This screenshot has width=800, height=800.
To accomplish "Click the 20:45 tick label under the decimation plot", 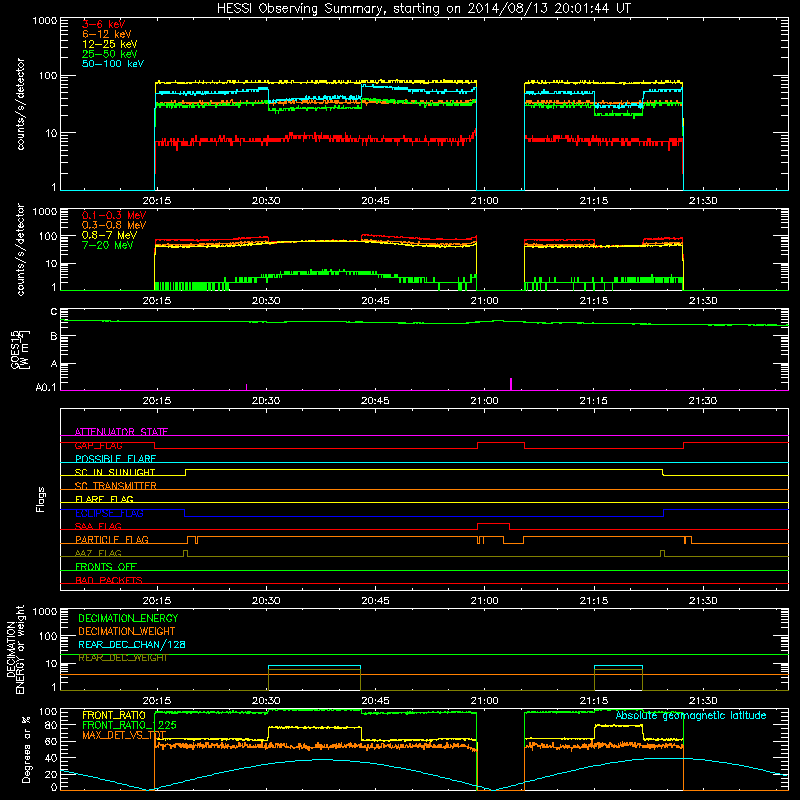I will (375, 700).
